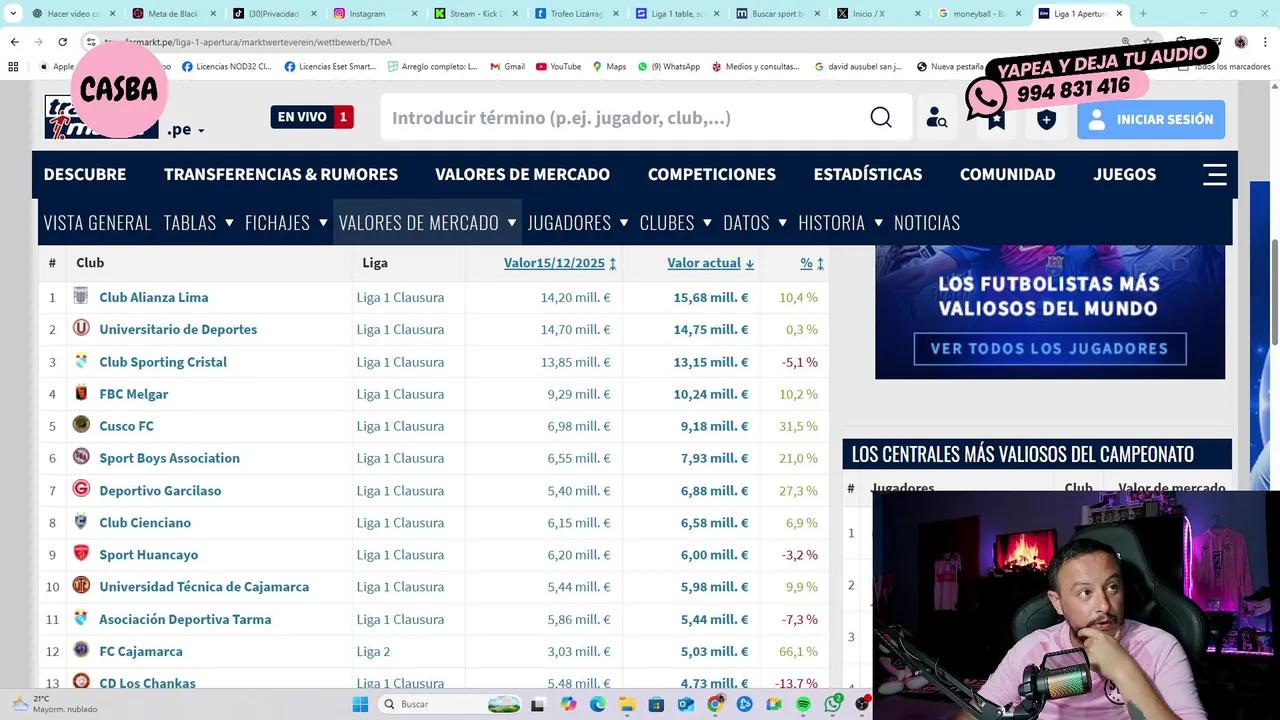1280x720 pixels.
Task: Click the shield plus icon in header
Action: [1046, 119]
